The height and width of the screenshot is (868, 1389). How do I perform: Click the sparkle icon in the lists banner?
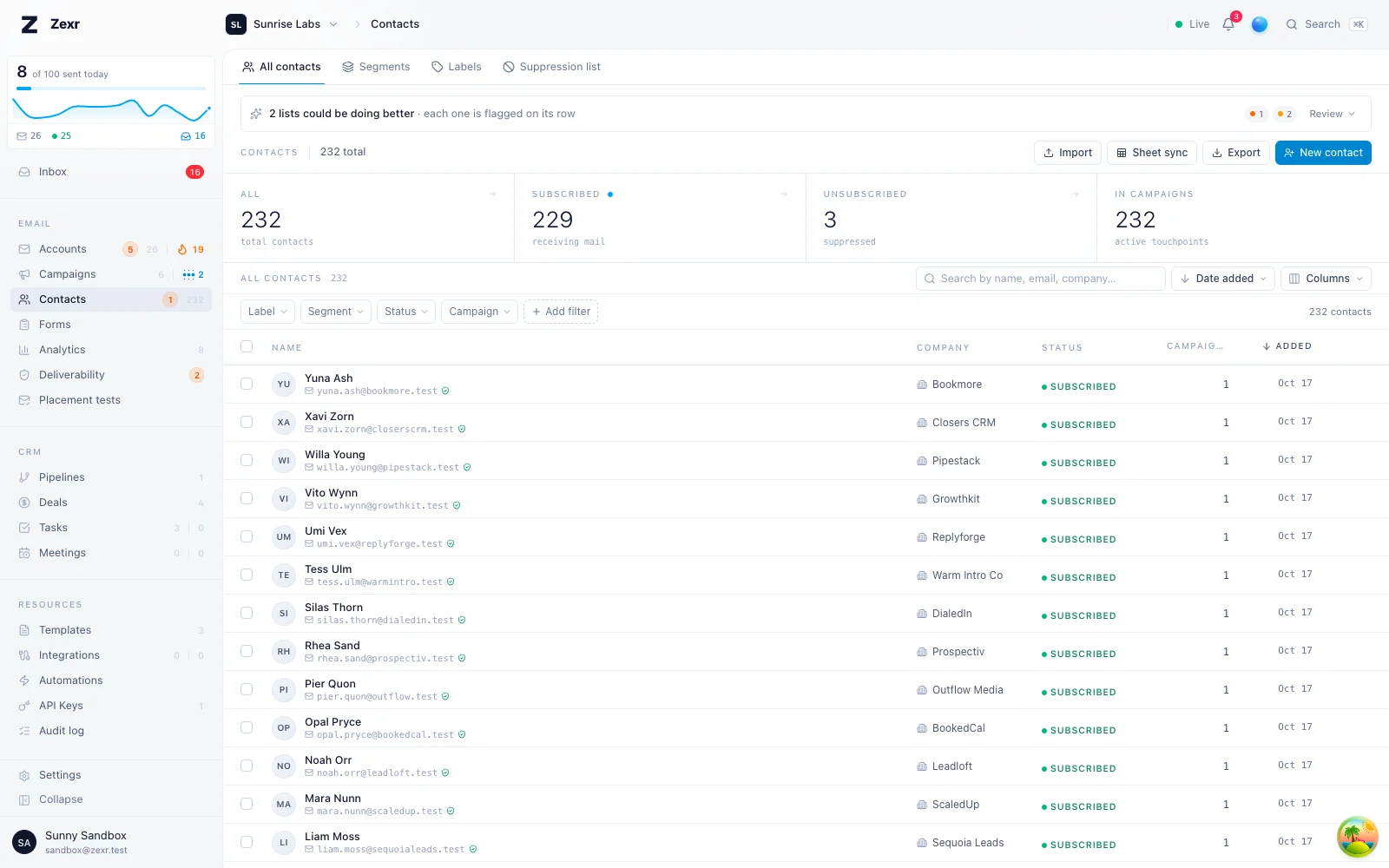point(256,114)
